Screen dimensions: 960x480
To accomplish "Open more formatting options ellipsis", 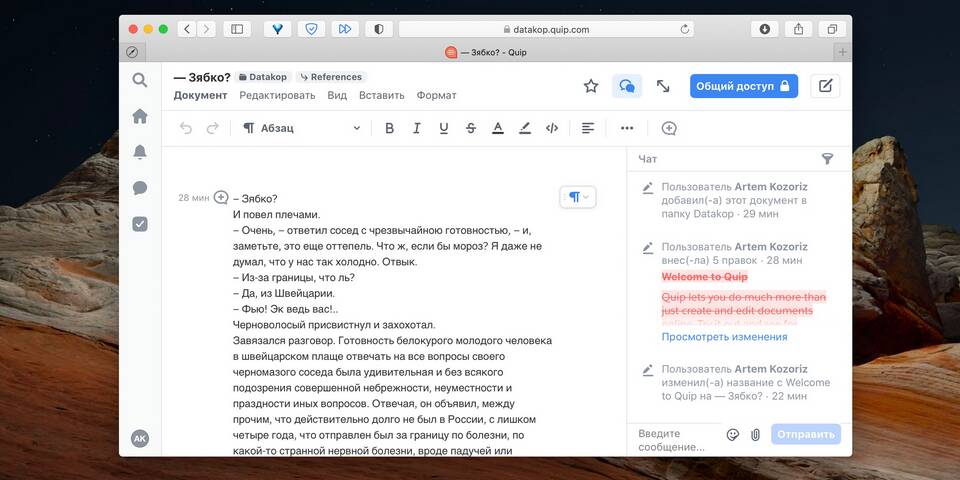I will tap(627, 128).
